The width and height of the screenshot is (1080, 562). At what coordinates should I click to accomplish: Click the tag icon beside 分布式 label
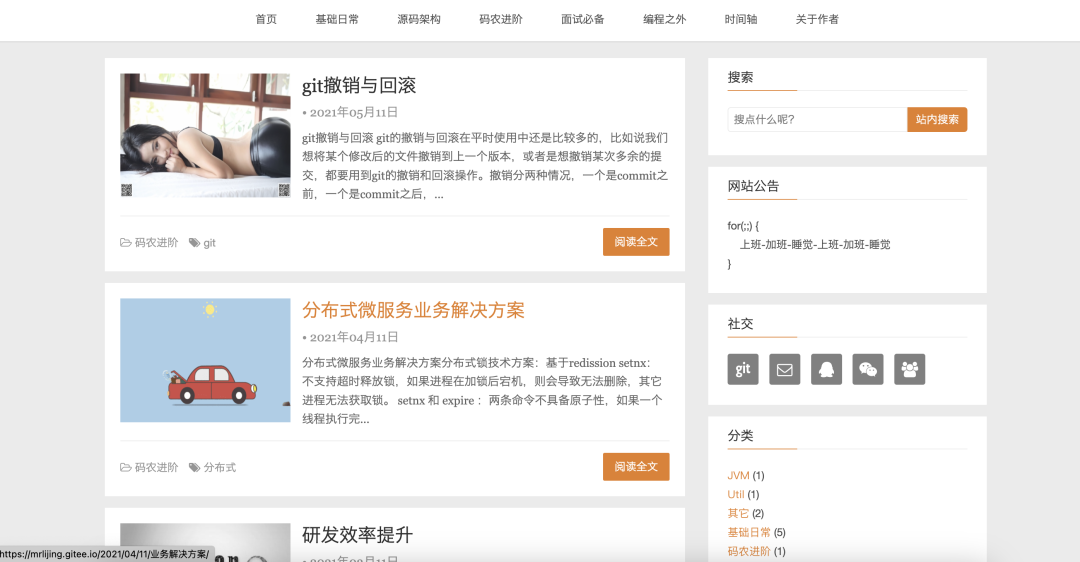[x=194, y=467]
